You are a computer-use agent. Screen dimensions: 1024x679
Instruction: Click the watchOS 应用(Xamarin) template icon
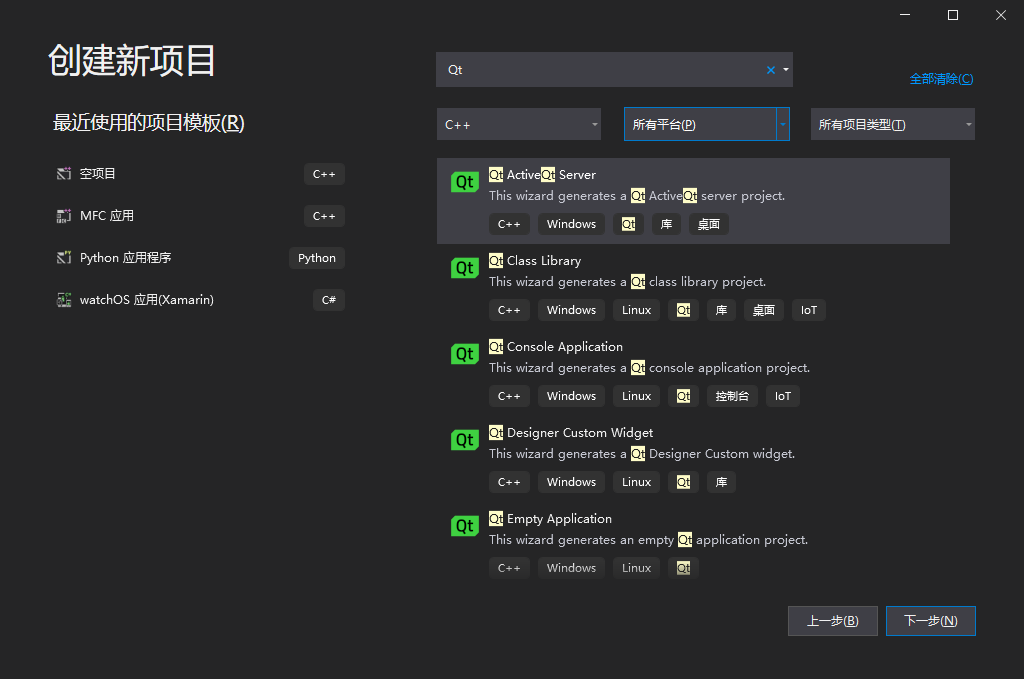(63, 300)
